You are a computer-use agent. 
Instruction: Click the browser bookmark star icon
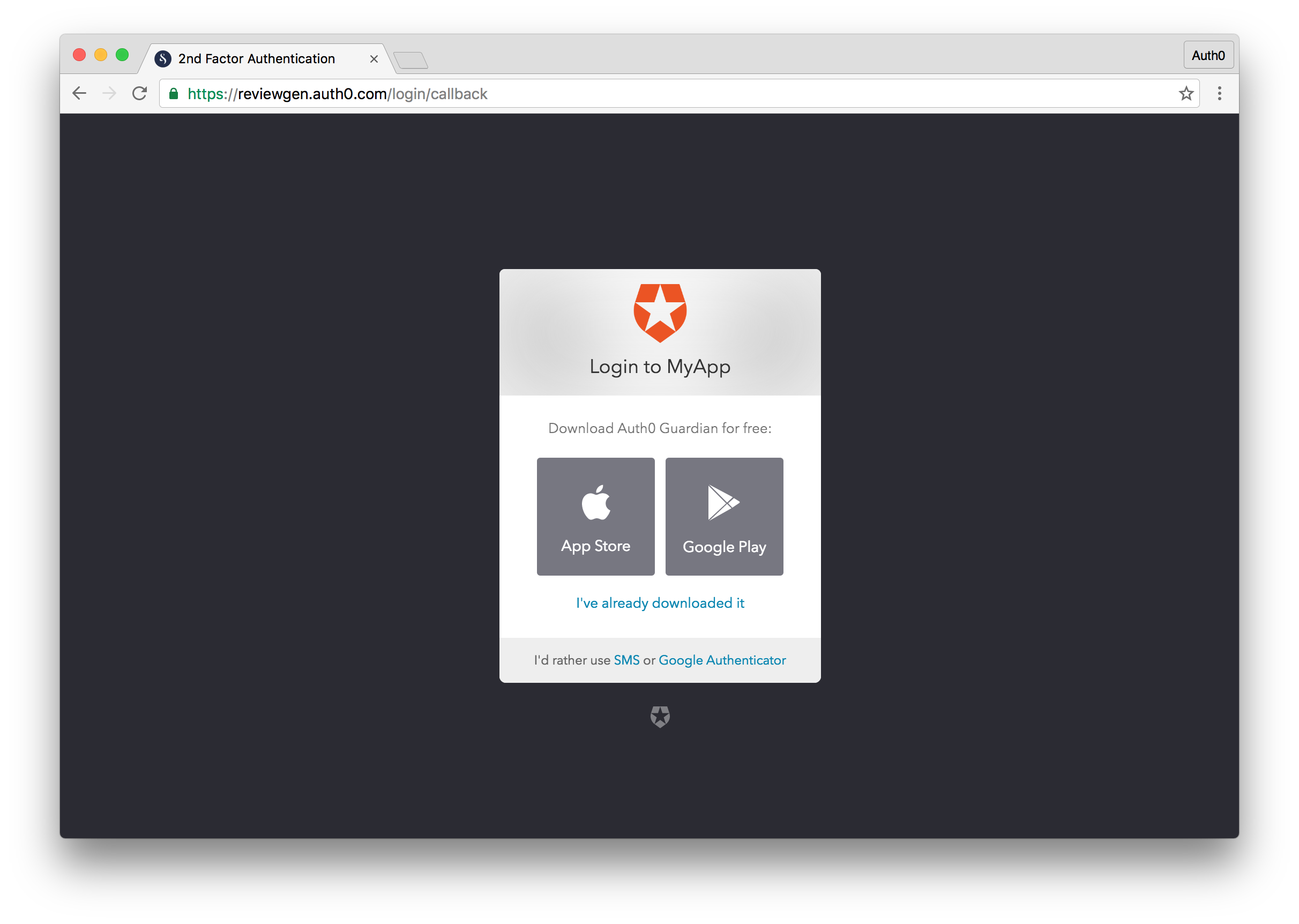tap(1188, 94)
